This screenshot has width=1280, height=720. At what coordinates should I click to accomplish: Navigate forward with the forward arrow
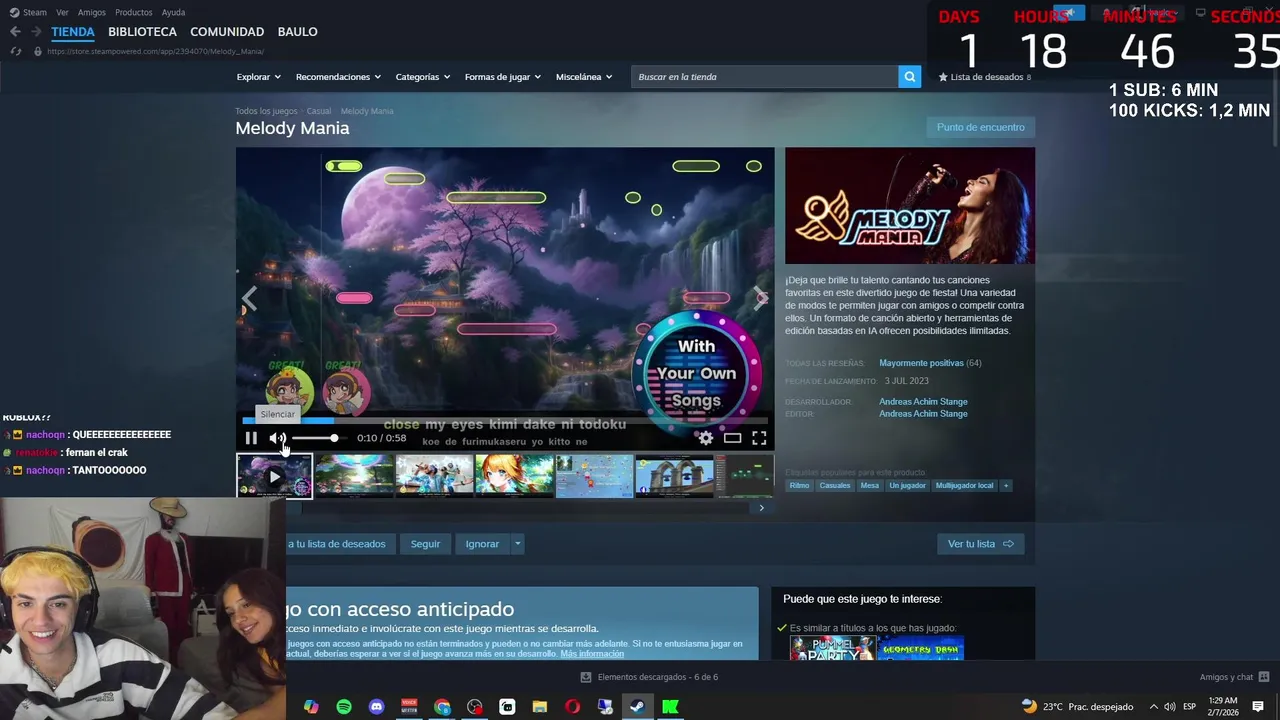coord(36,32)
